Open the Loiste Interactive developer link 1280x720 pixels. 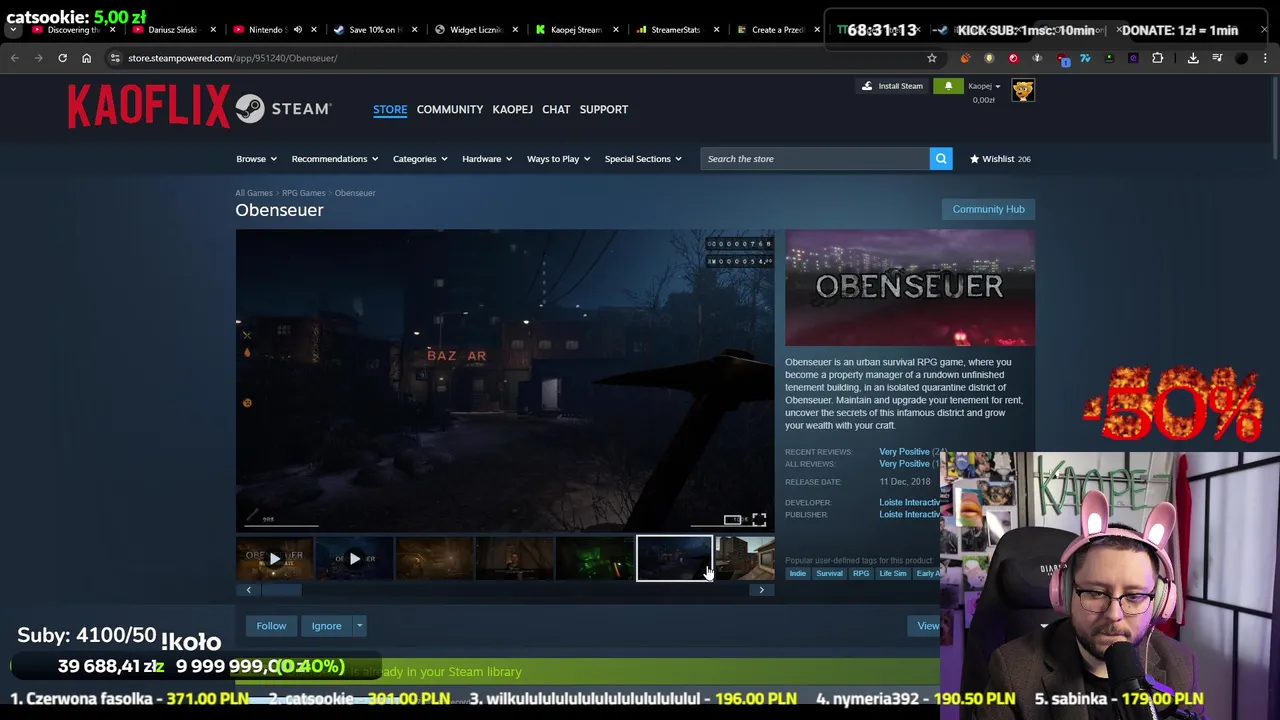click(909, 503)
